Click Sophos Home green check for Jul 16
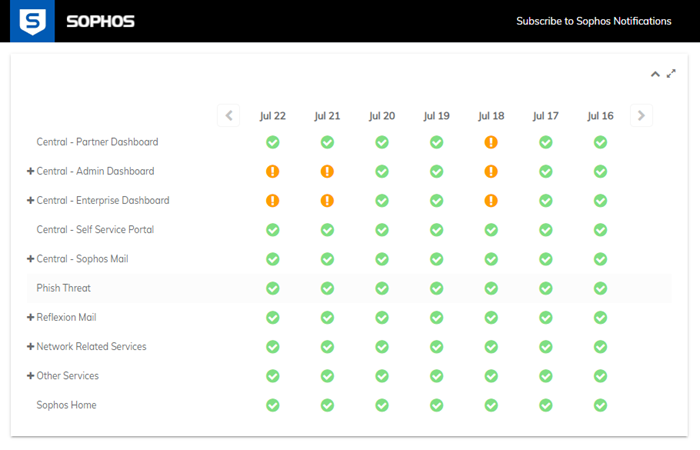The image size is (700, 450). click(600, 405)
